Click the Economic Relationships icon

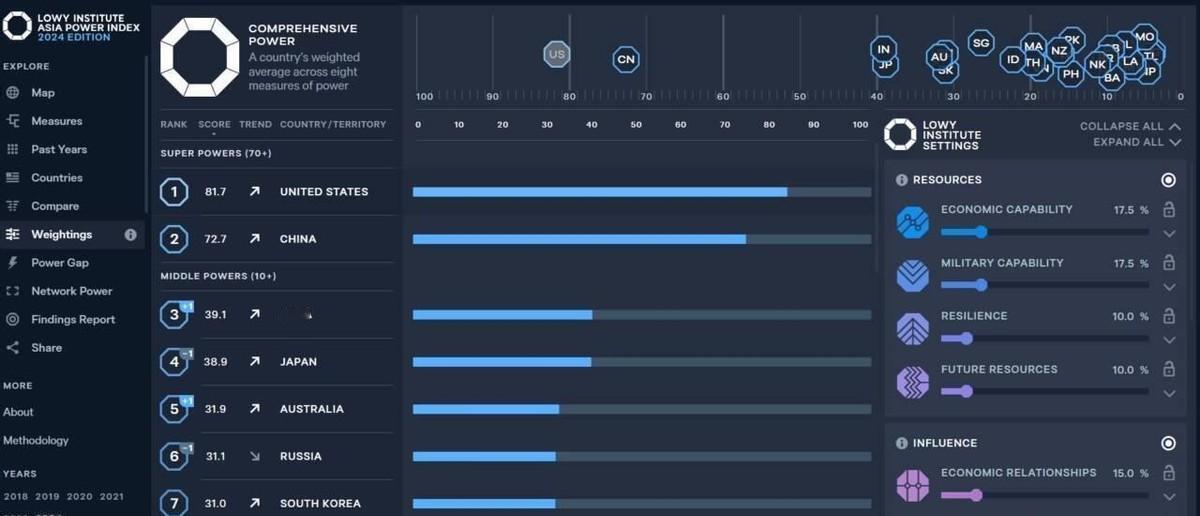913,486
